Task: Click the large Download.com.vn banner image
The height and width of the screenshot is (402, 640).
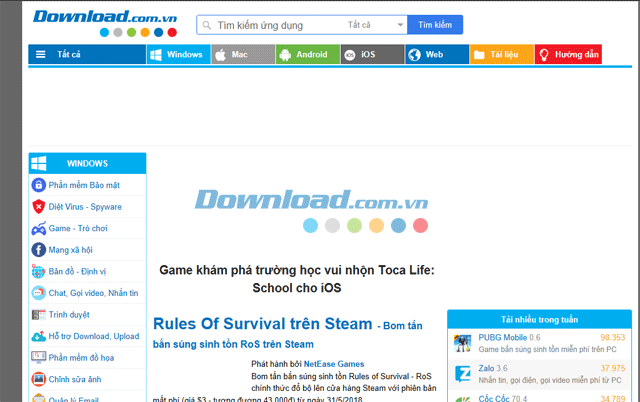Action: click(311, 211)
